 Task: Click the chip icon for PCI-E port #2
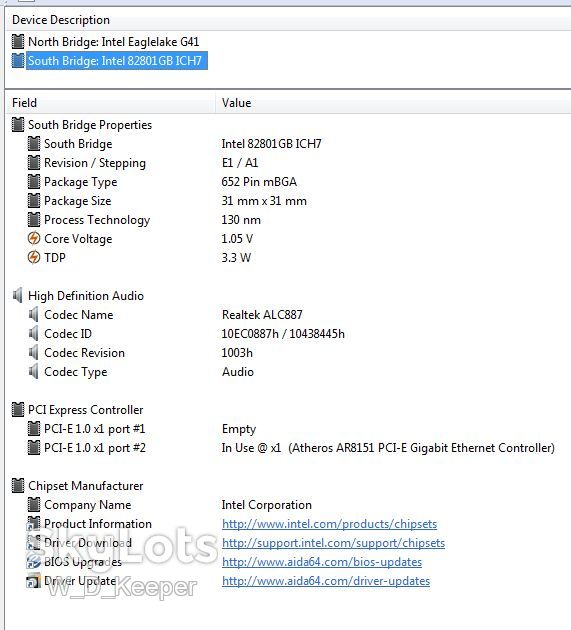[x=34, y=447]
